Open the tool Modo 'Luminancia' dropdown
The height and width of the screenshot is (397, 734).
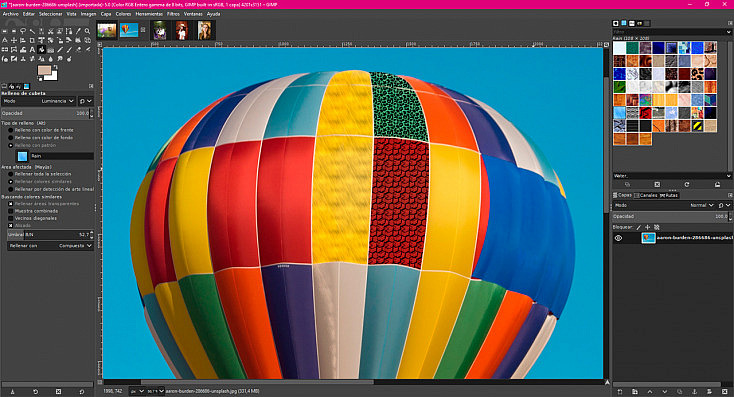pyautogui.click(x=38, y=101)
